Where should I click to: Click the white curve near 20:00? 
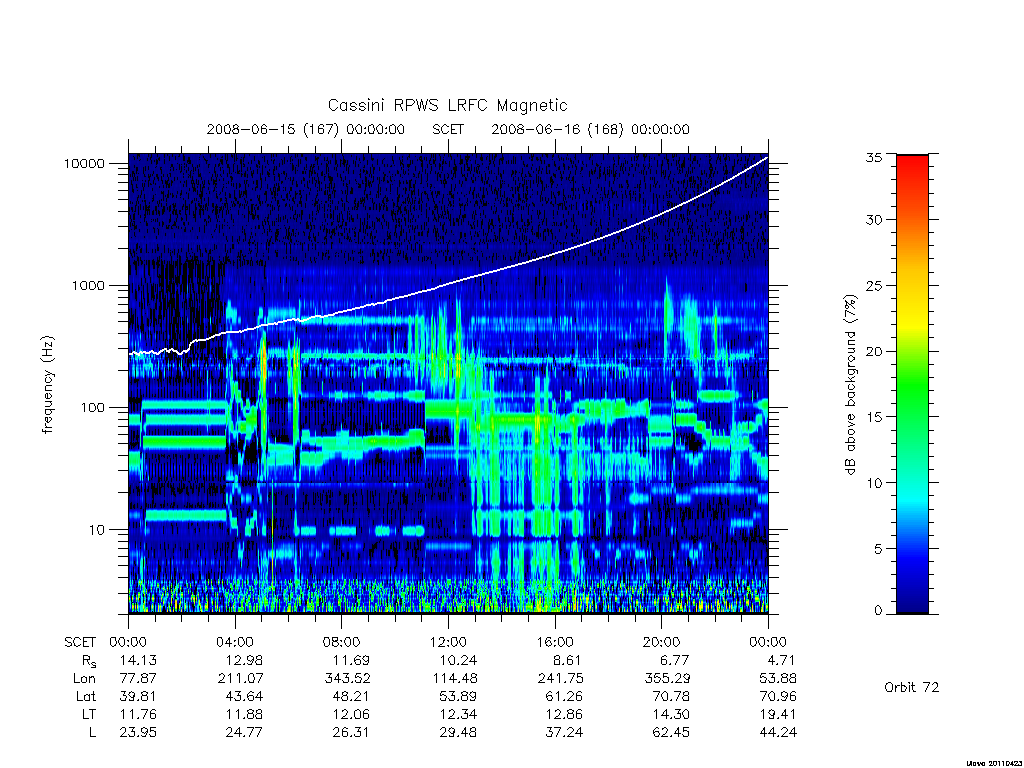(x=662, y=213)
